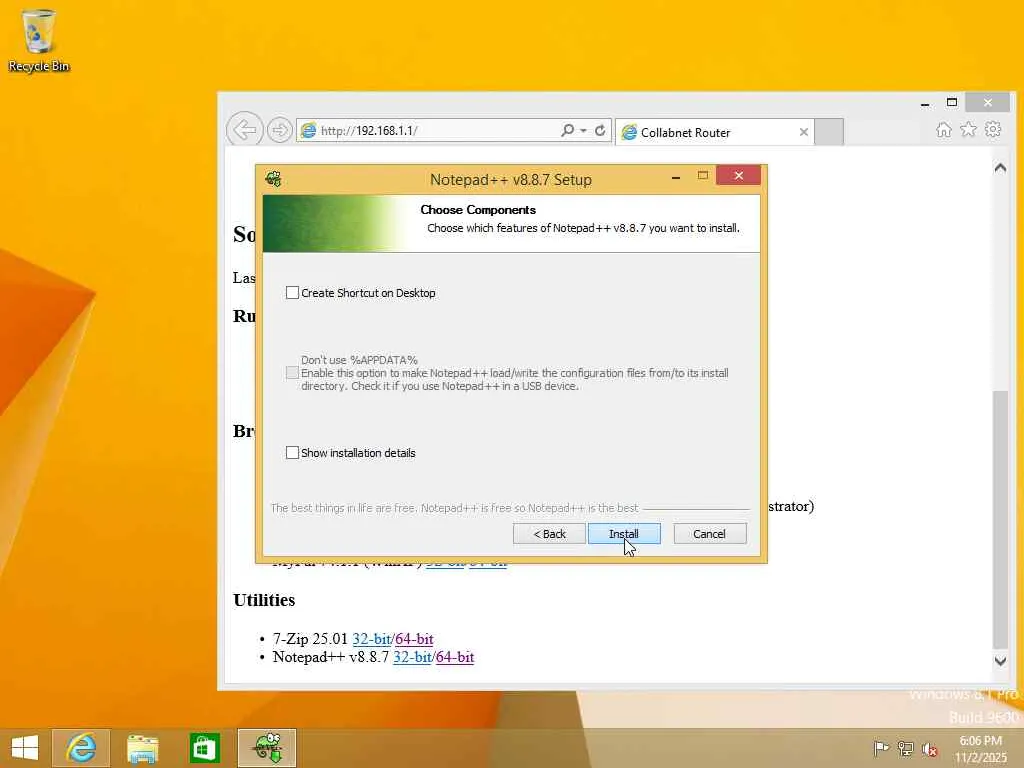Click Internet Explorer forward arrow button
Screen dimensions: 1024x768
[x=280, y=130]
